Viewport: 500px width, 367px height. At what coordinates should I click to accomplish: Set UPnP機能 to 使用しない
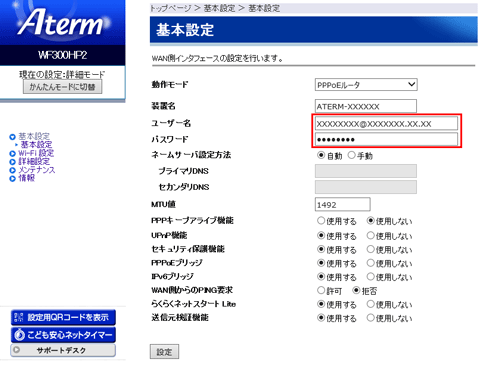[x=370, y=236]
